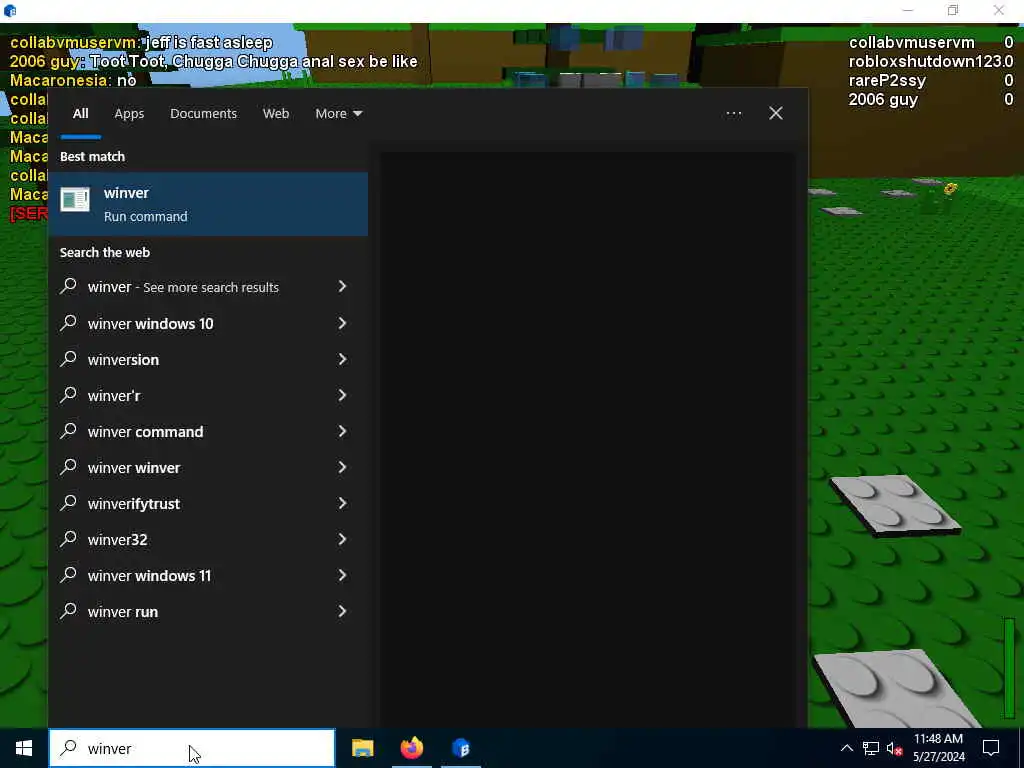Switch to the Apps search tab
This screenshot has width=1024, height=768.
129,114
